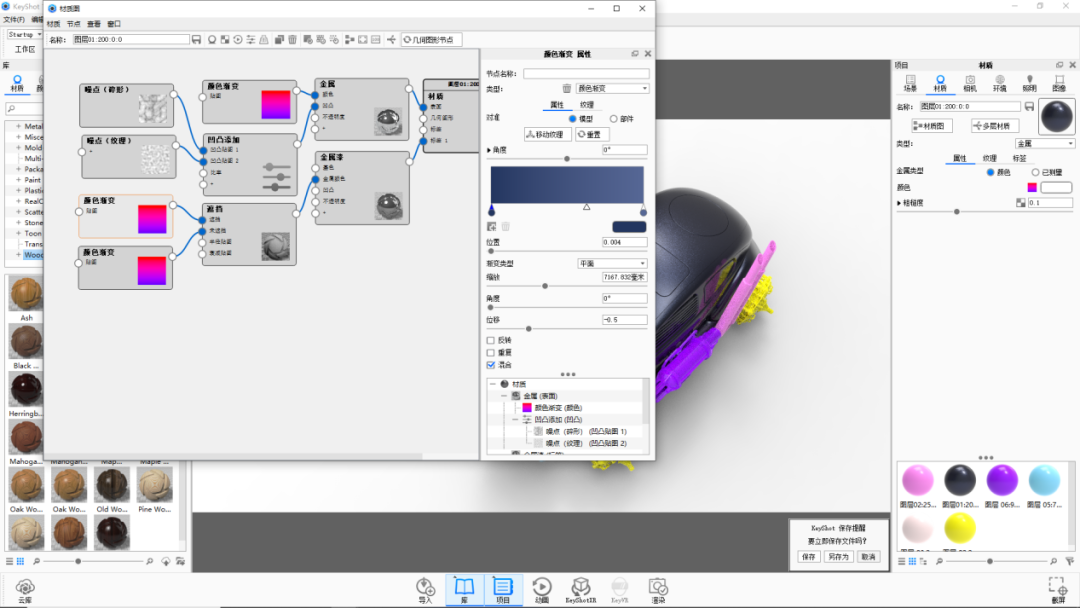Click the 重置 reset button
The height and width of the screenshot is (608, 1080).
click(592, 134)
